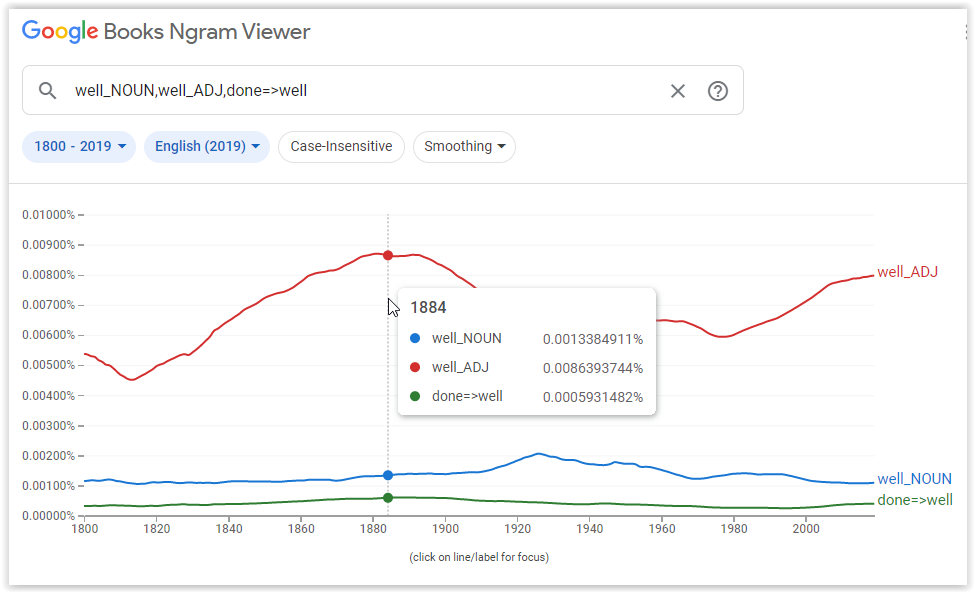The height and width of the screenshot is (593, 975).
Task: Click the search magnifier icon
Action: [x=47, y=91]
